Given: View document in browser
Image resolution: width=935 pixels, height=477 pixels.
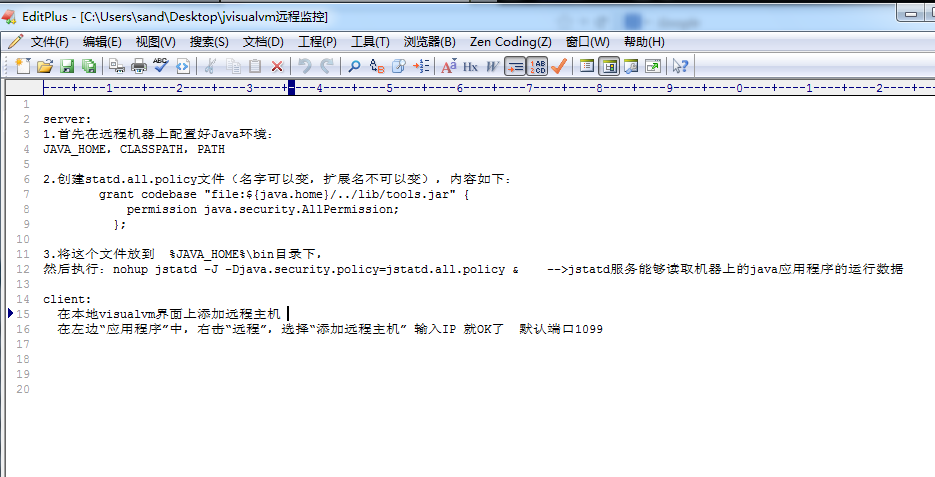Looking at the screenshot, I should 183,66.
